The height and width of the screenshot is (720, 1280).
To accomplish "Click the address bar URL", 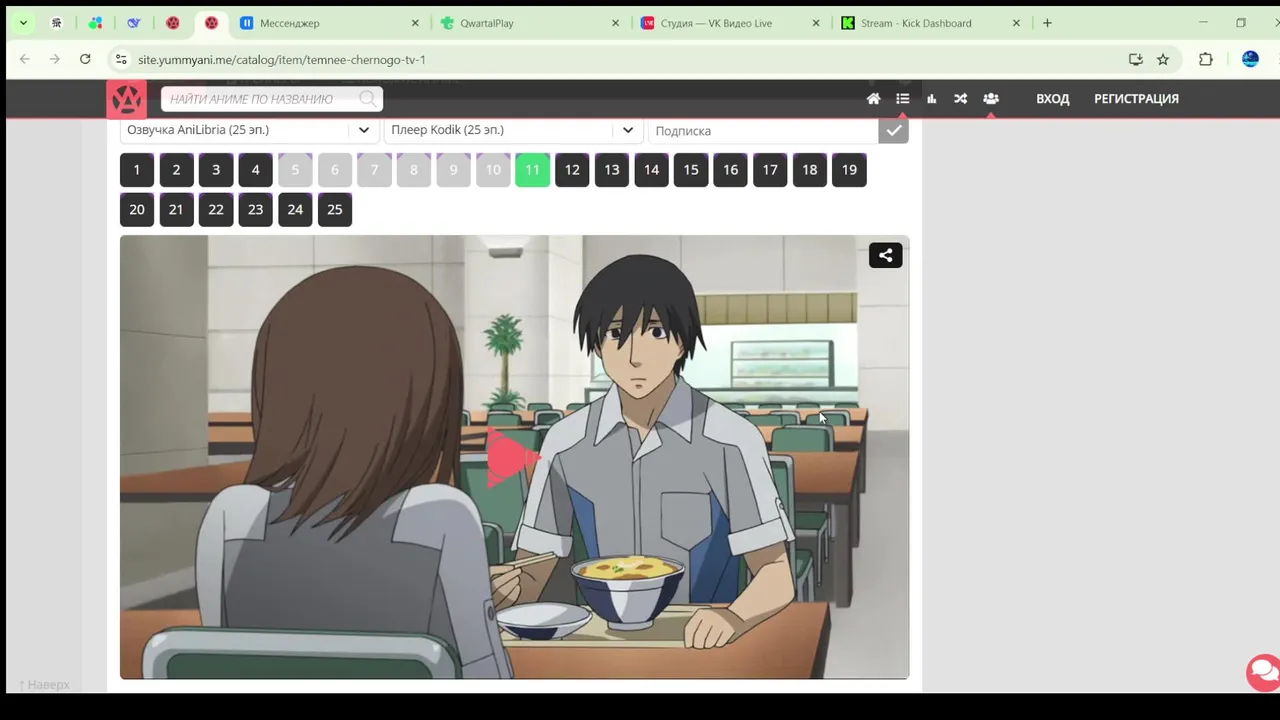I will (x=282, y=60).
